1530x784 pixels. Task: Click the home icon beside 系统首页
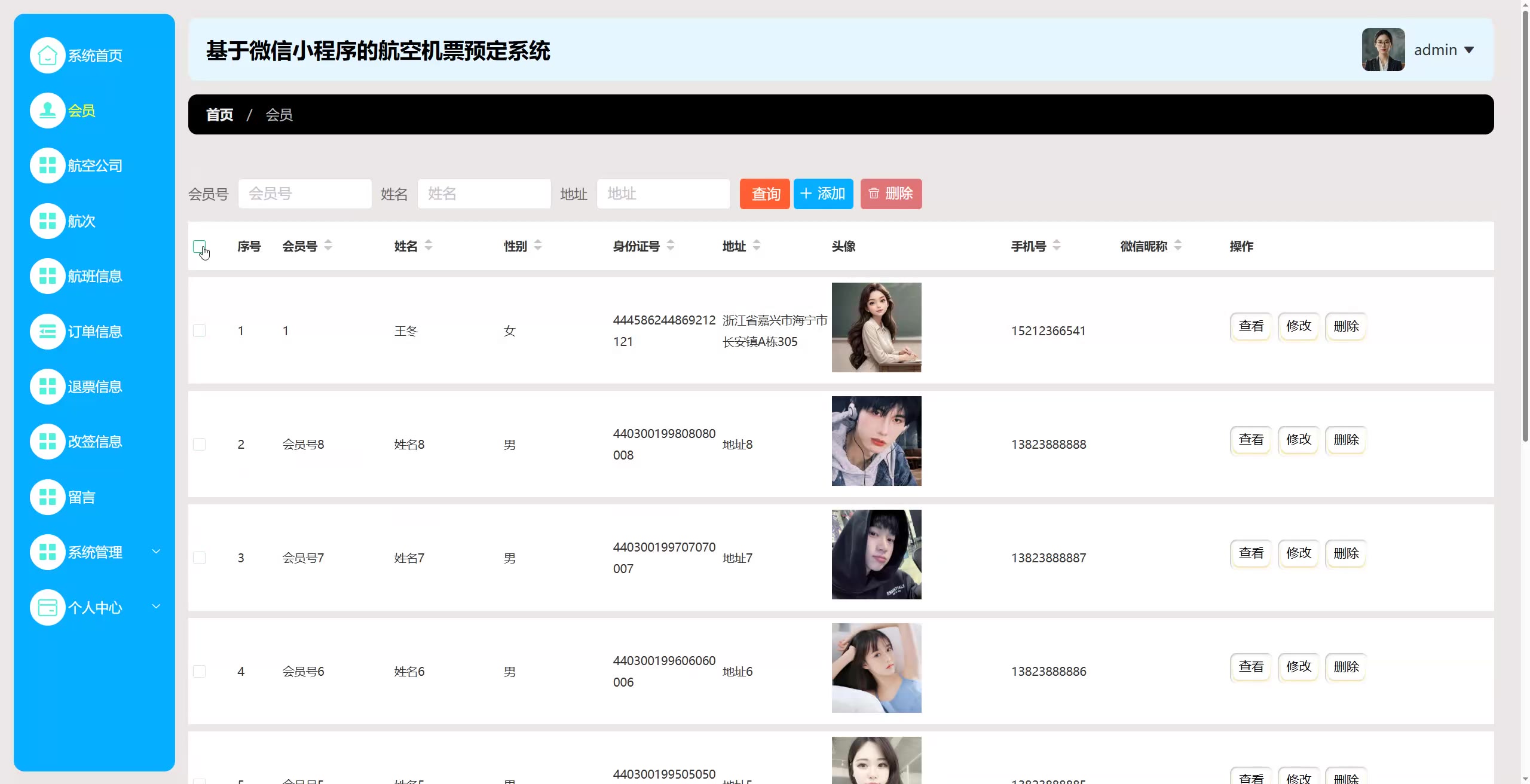(47, 56)
